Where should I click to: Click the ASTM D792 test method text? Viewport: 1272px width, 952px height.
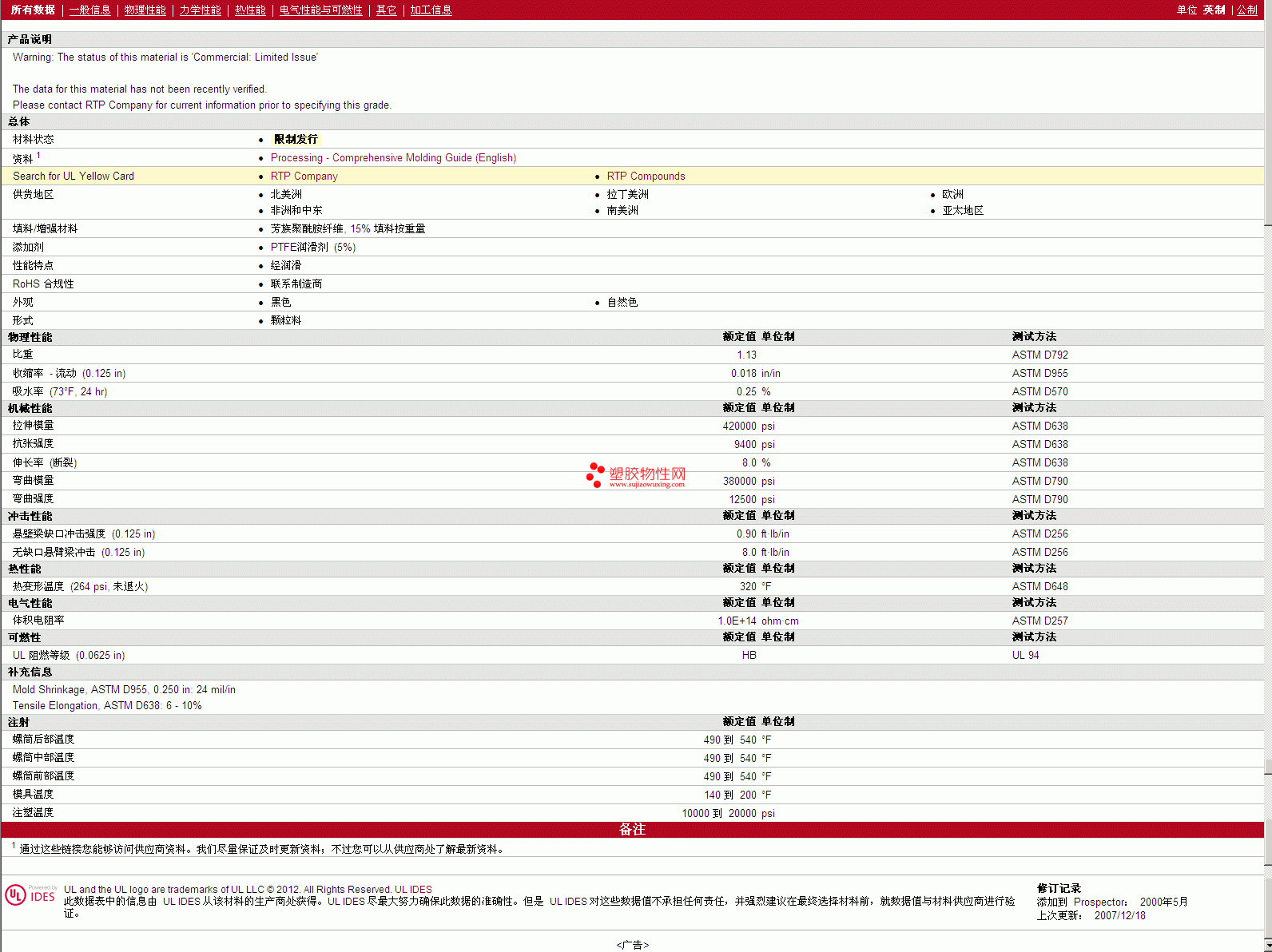pos(1039,355)
